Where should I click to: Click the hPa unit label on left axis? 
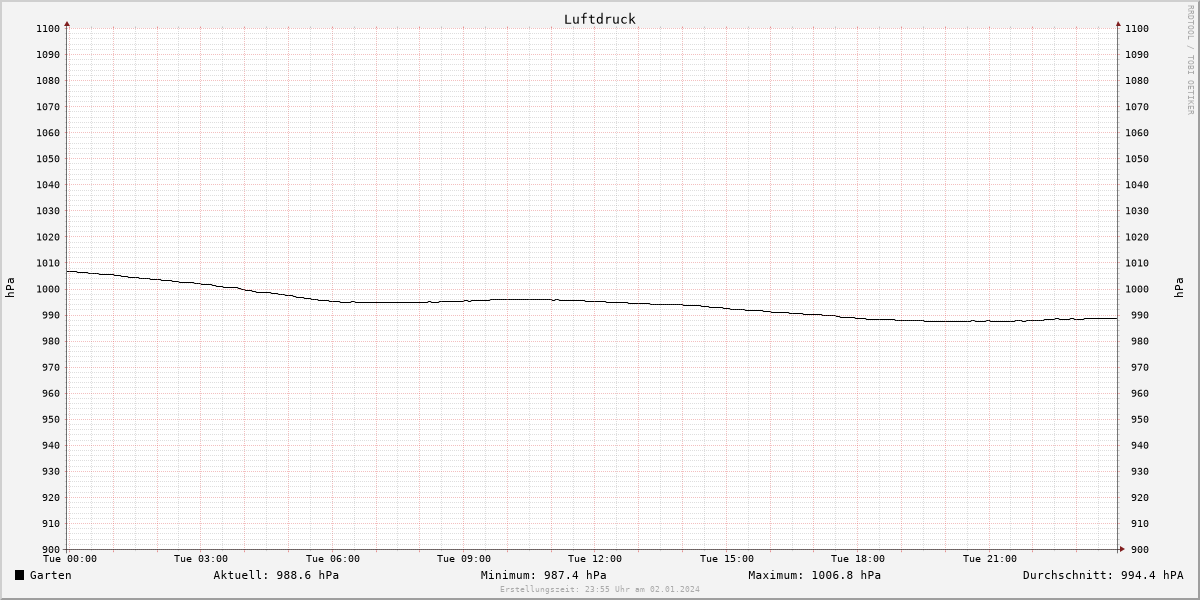[11, 288]
